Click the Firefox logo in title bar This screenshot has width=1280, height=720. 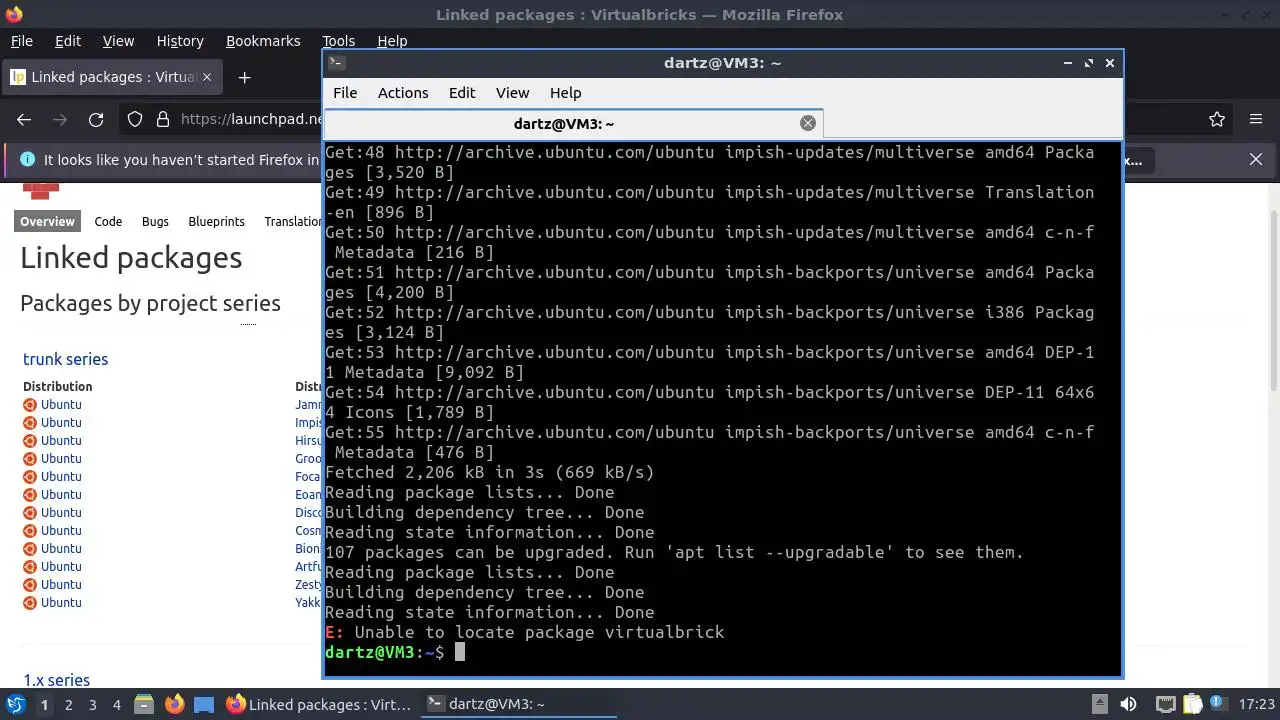[x=14, y=14]
